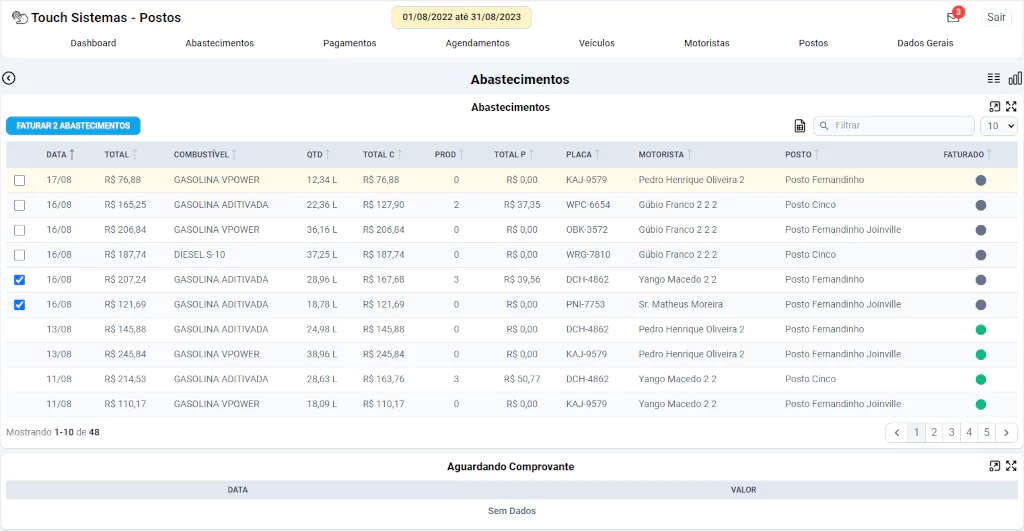Check the R$ 165,25 row checkbox
The width and height of the screenshot is (1024, 531).
(20, 205)
